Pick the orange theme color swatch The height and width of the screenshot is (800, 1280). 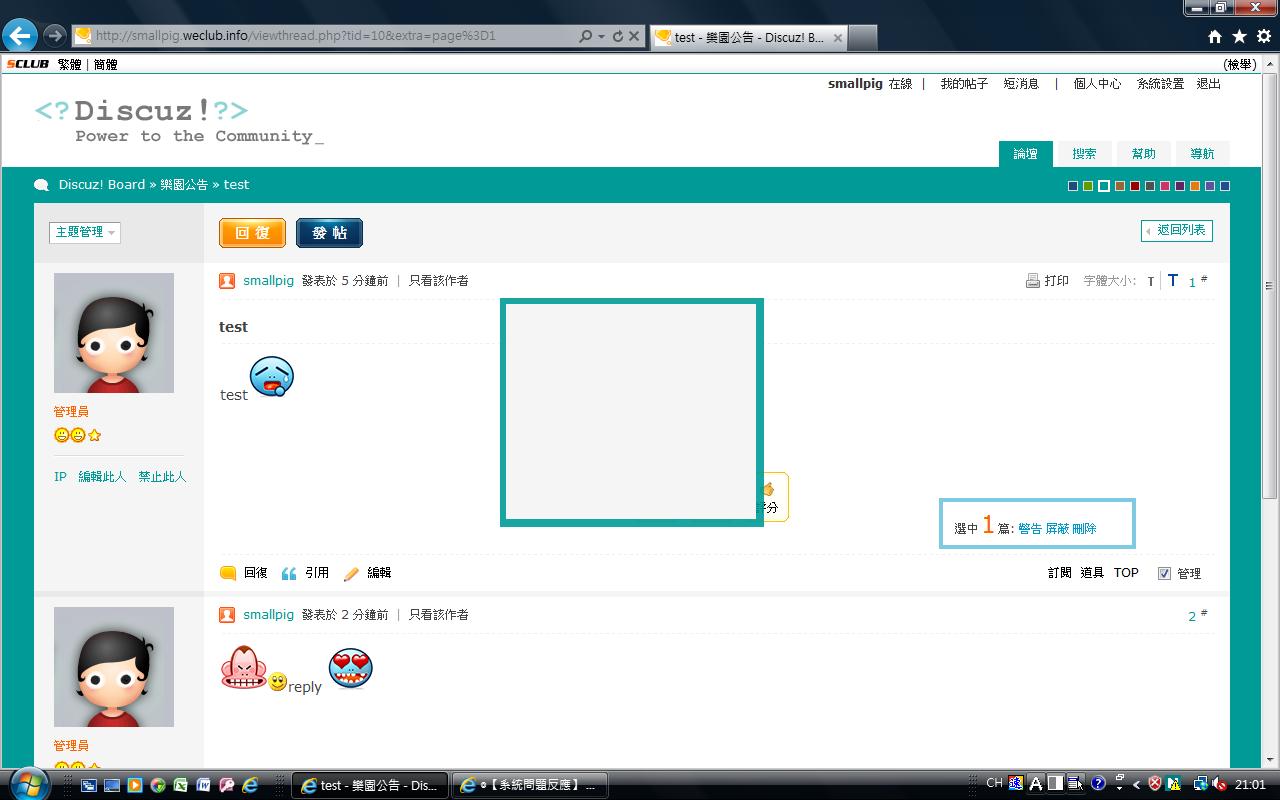tap(1195, 186)
